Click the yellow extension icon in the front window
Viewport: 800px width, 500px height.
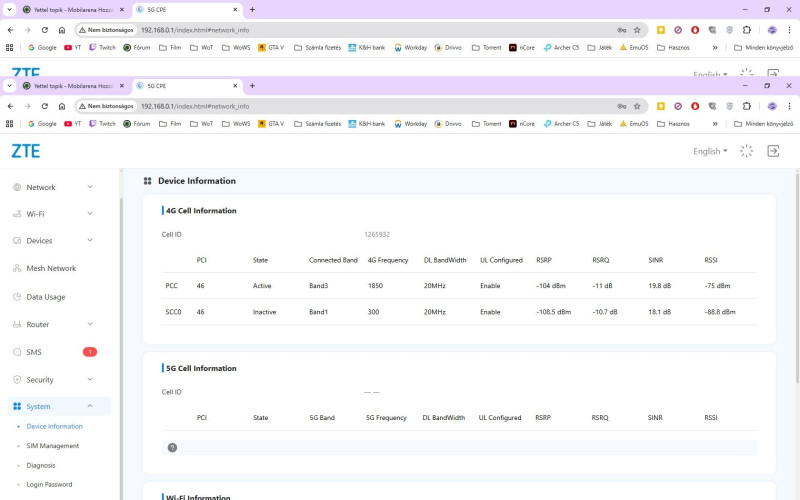(661, 106)
